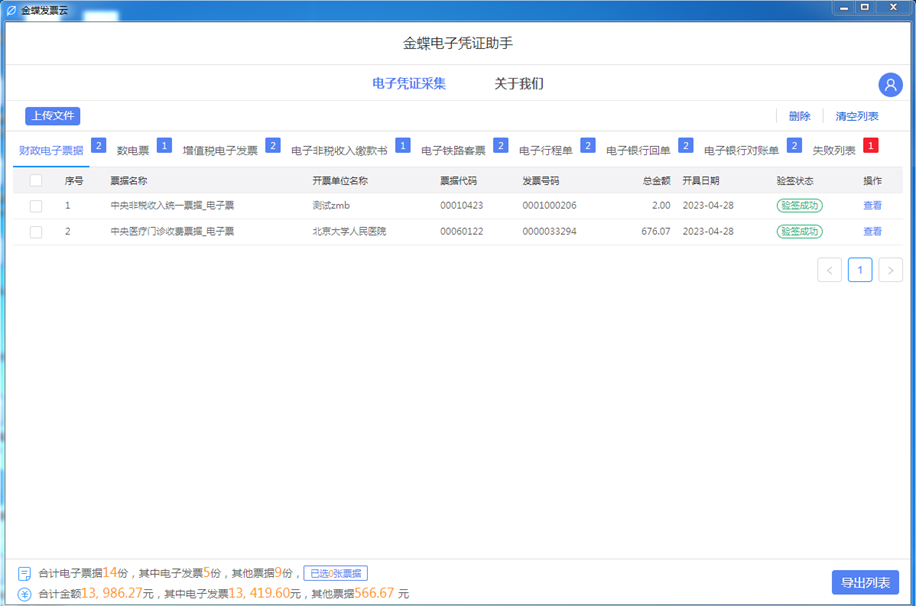Click 查看 for row 1 测试zmb
Viewport: 916px width, 606px height.
(x=872, y=206)
